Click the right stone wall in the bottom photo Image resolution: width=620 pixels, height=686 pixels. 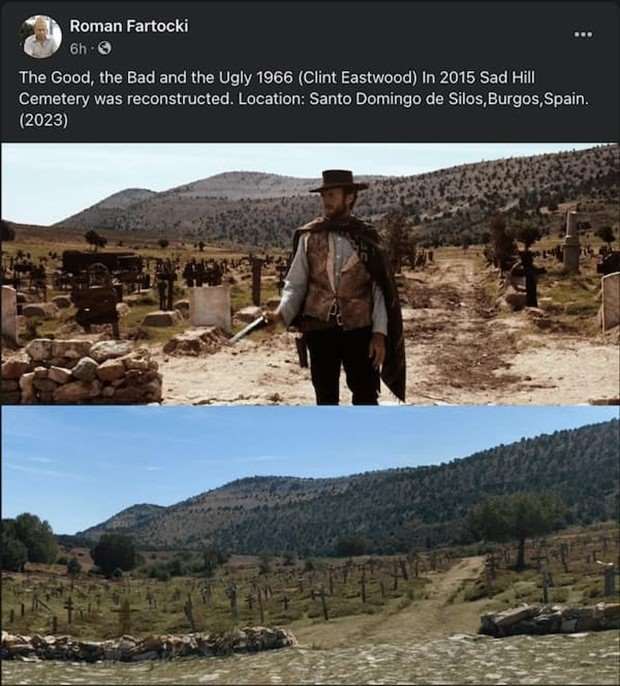[x=550, y=619]
